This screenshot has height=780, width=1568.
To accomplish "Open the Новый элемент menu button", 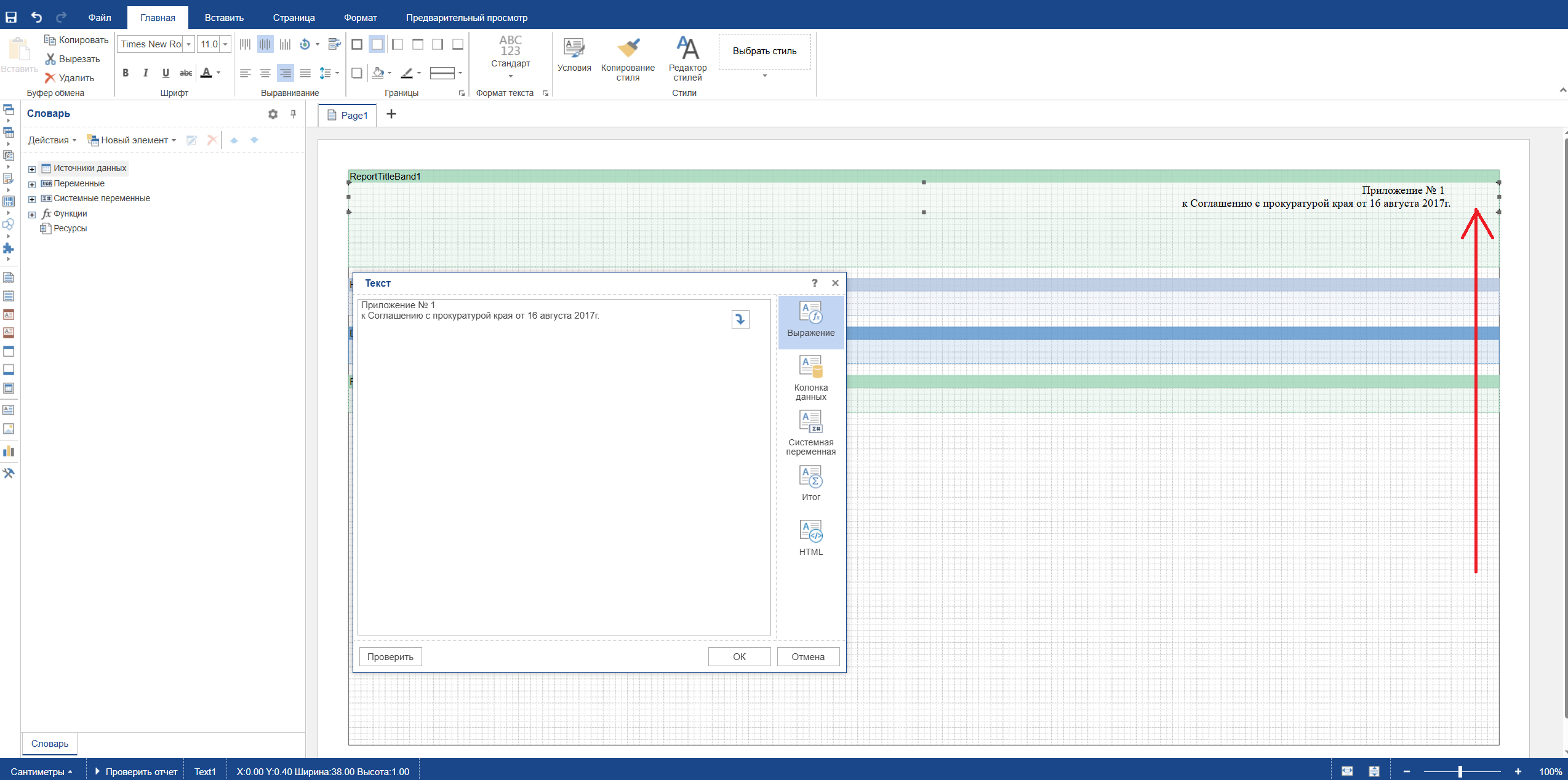I will [132, 140].
